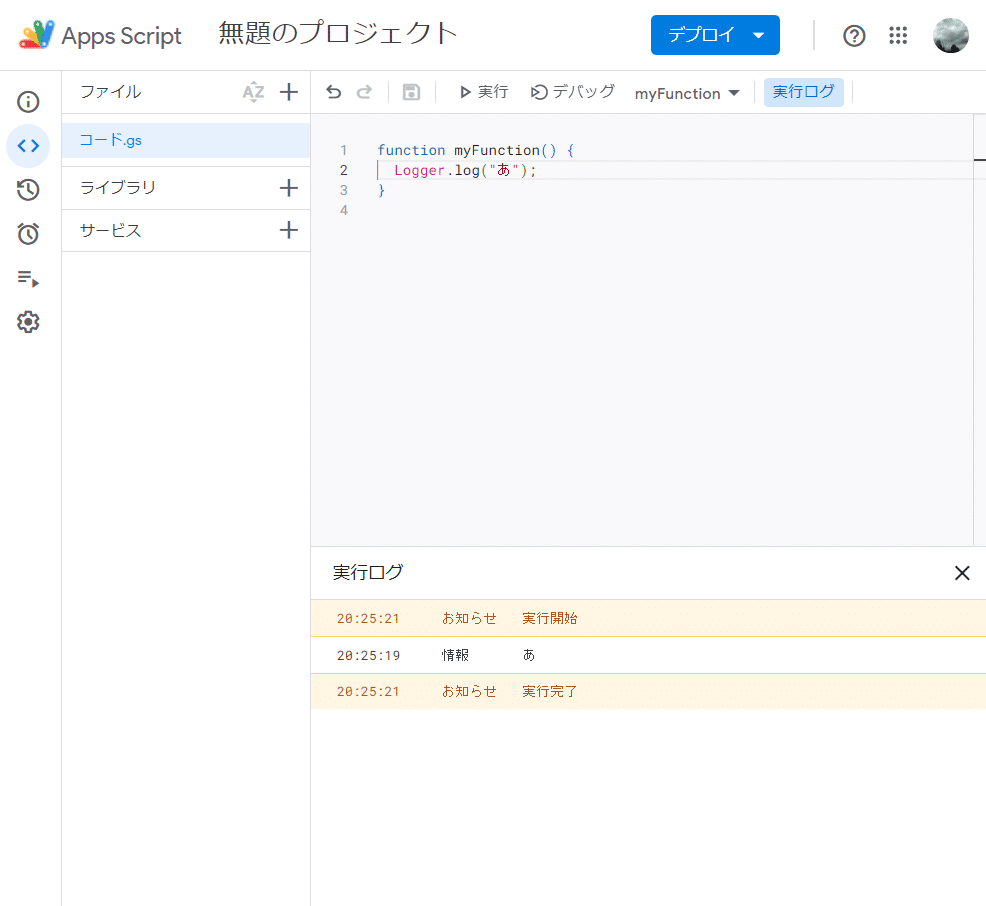986x906 pixels.
Task: Select the コード.gs file
Action: 186,140
